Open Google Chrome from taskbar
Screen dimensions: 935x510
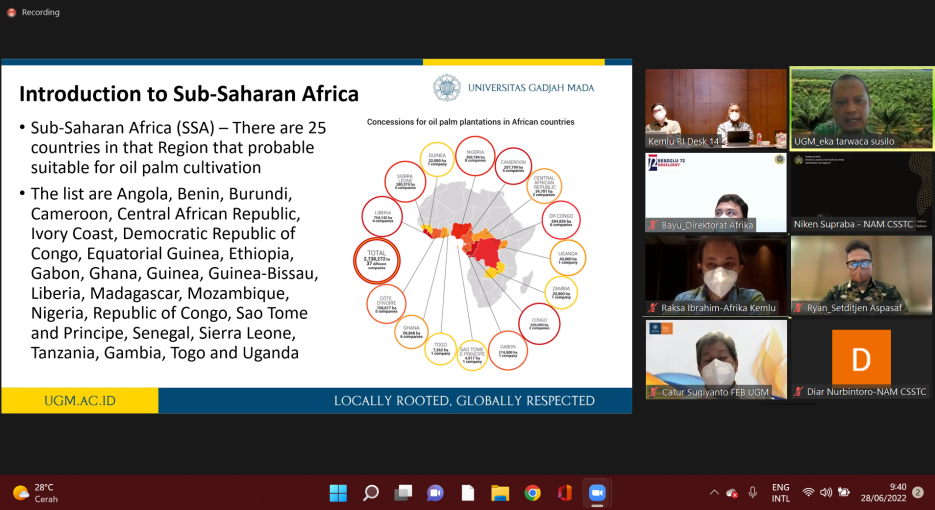coord(532,492)
